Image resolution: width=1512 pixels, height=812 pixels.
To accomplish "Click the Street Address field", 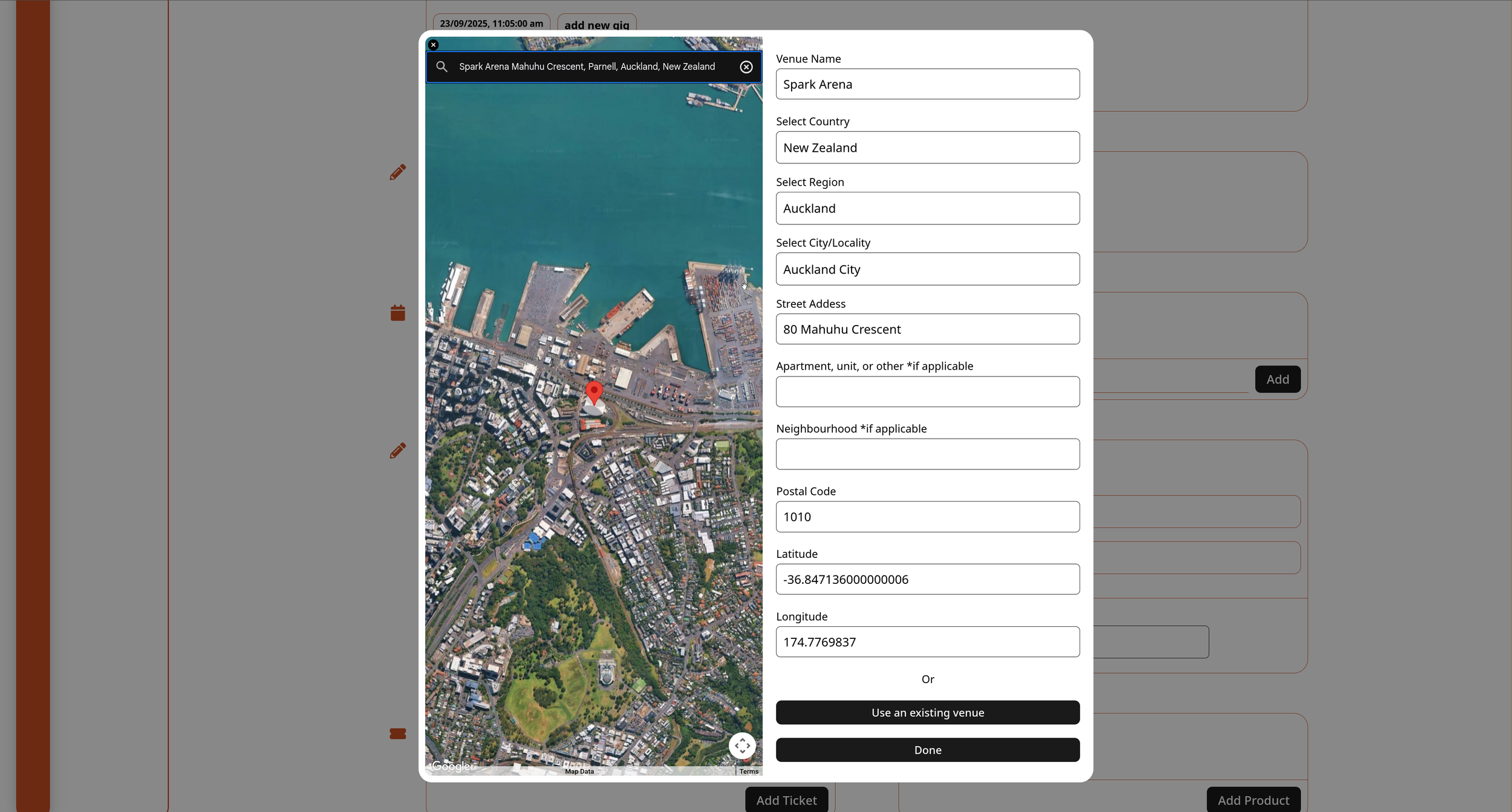I will (x=927, y=329).
